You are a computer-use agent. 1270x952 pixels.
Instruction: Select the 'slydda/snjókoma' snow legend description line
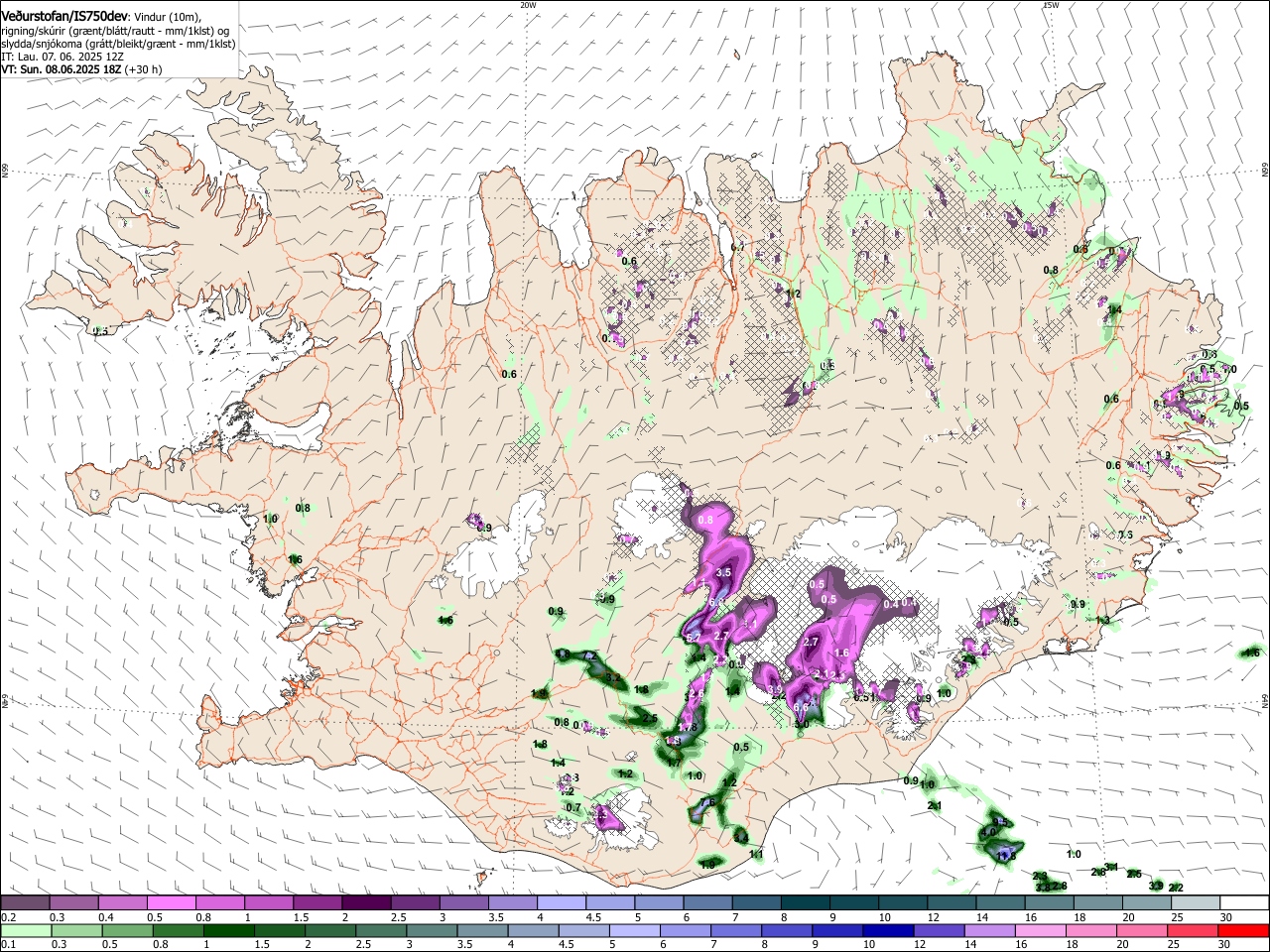pyautogui.click(x=118, y=44)
